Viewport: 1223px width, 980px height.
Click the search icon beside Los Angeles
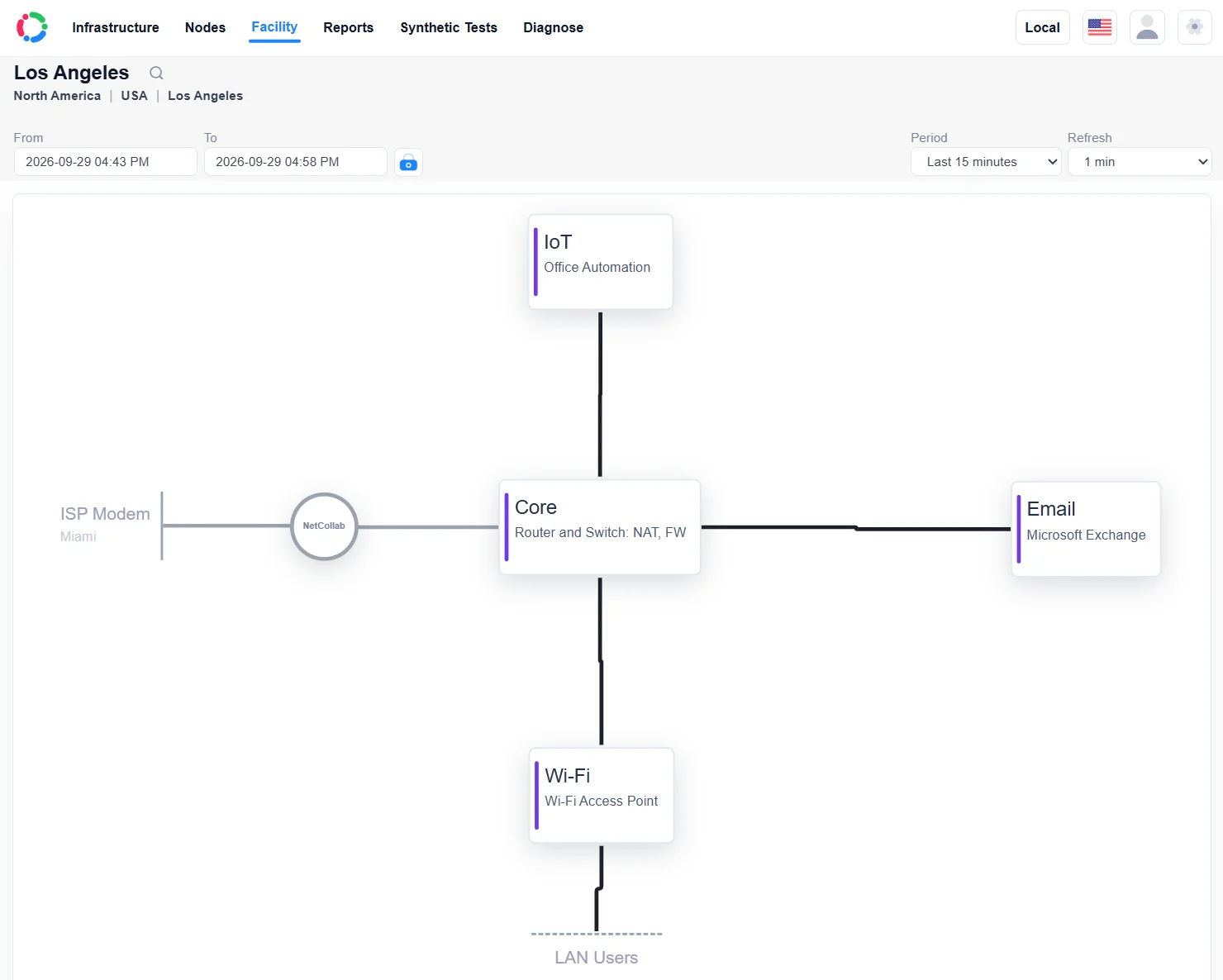pyautogui.click(x=156, y=73)
